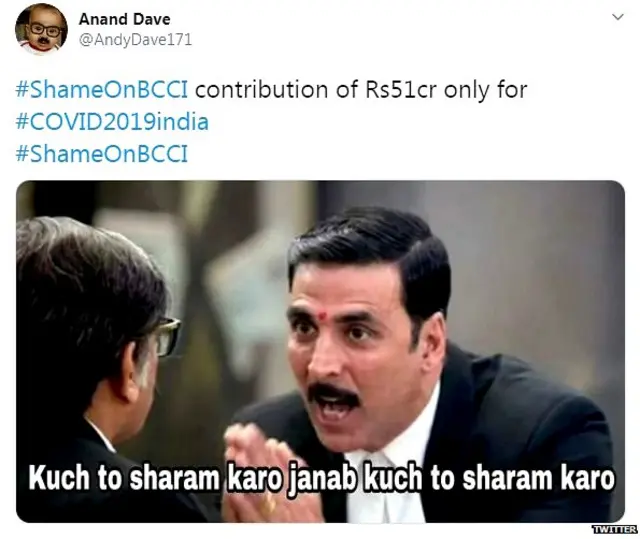Click the word 'janab' in meme caption

pyautogui.click(x=322, y=478)
